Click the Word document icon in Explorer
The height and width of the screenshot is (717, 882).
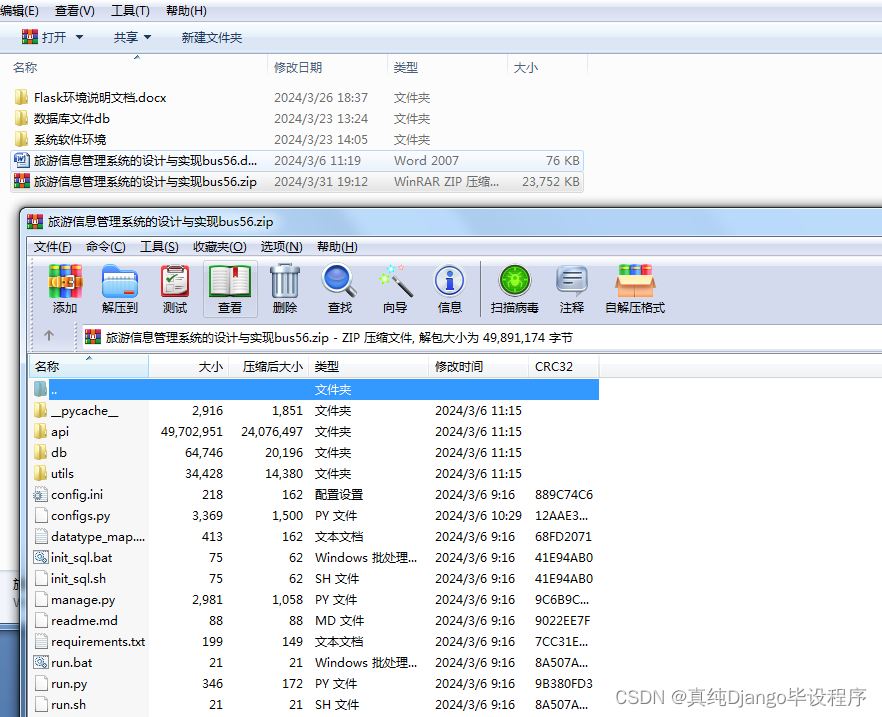pyautogui.click(x=21, y=160)
